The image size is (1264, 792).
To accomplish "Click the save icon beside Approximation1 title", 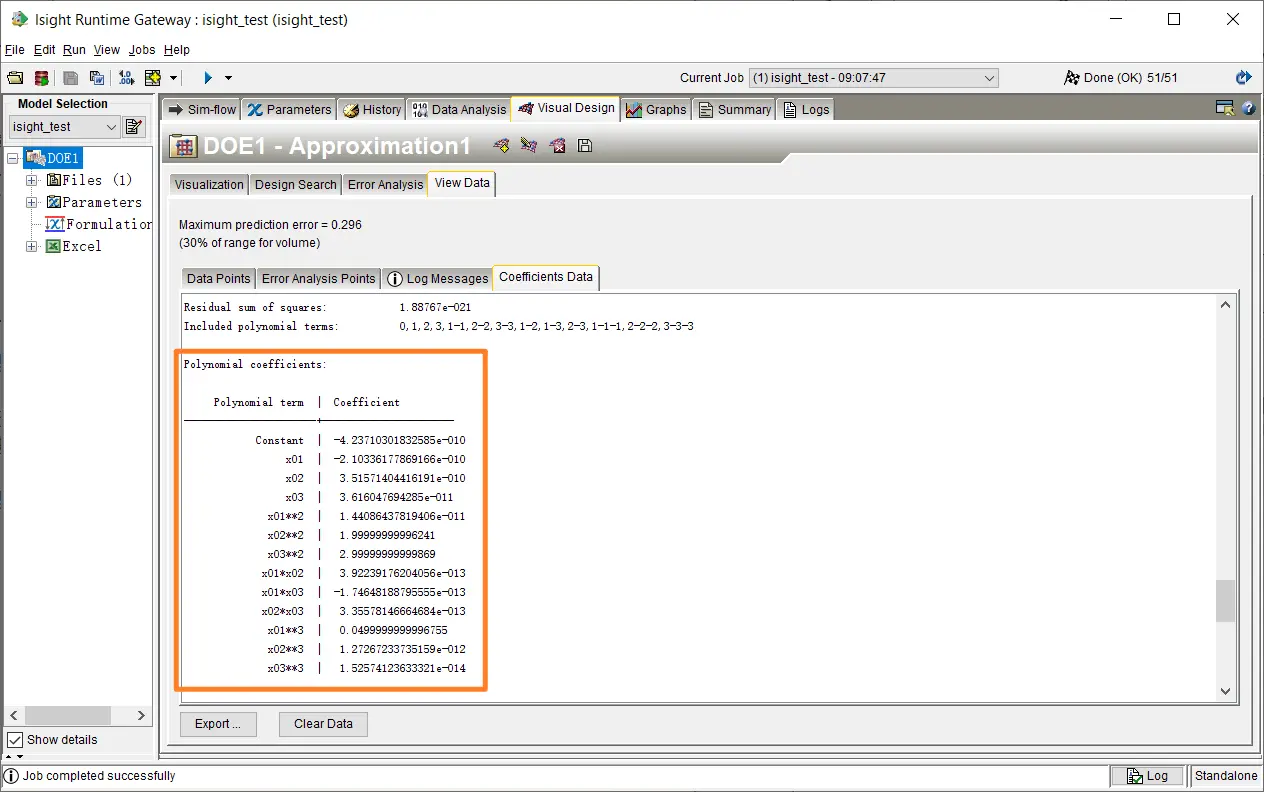I will pyautogui.click(x=585, y=146).
